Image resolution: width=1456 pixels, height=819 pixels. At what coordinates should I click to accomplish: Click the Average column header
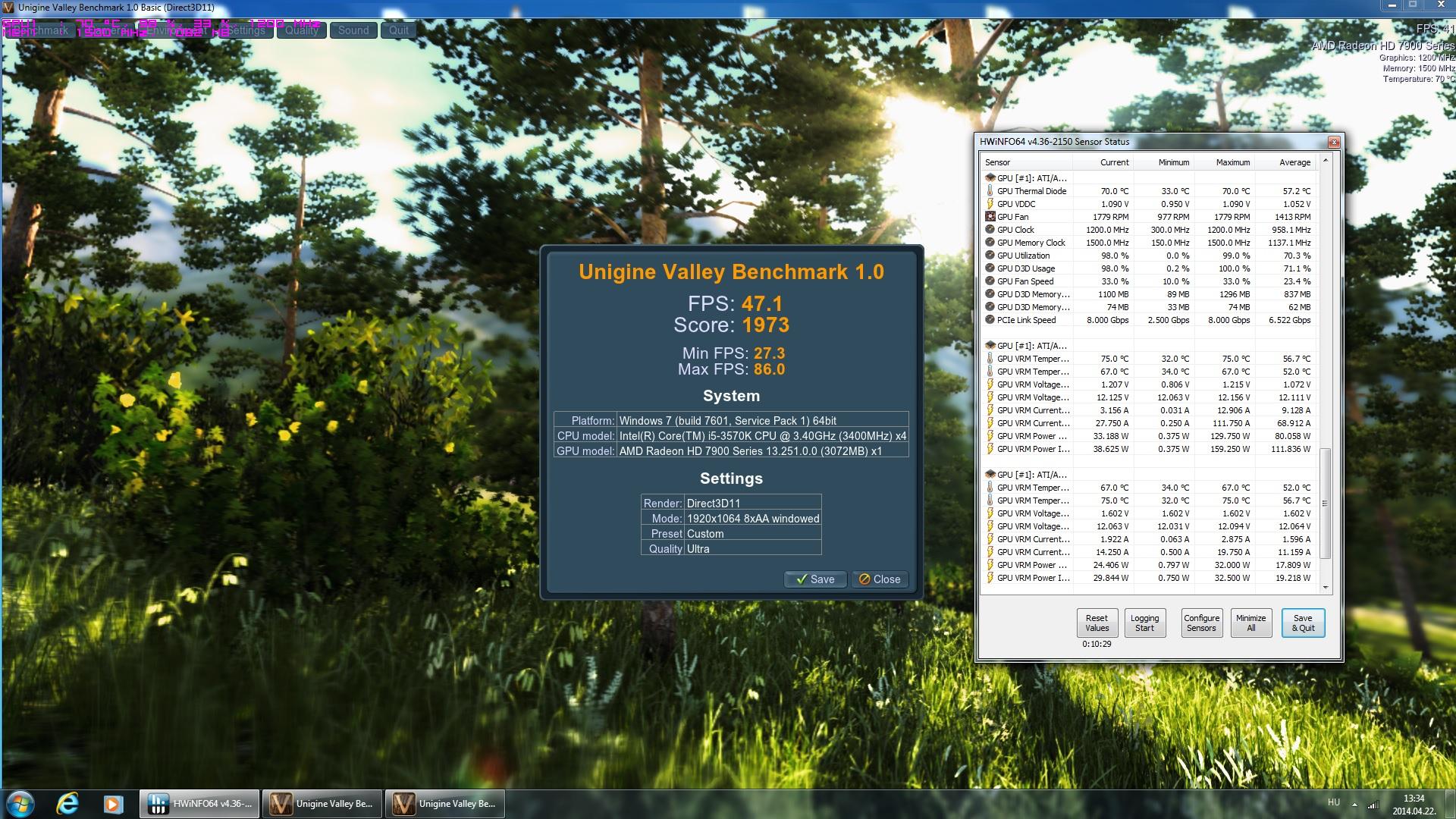pos(1285,162)
